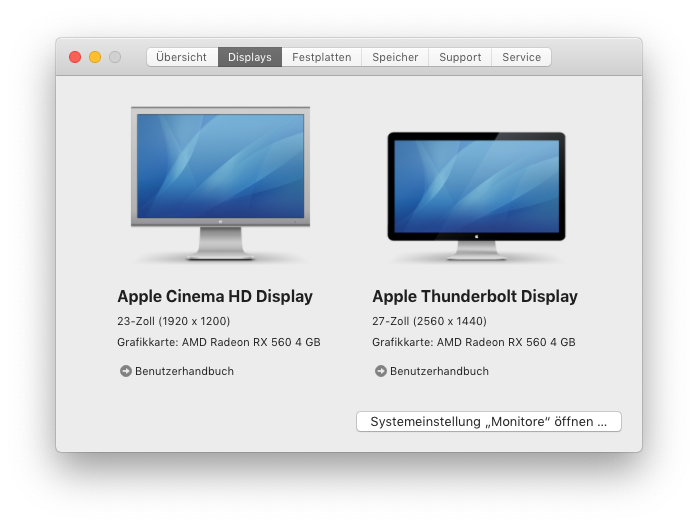Close the window with red button
This screenshot has height=526, width=698.
[75, 57]
